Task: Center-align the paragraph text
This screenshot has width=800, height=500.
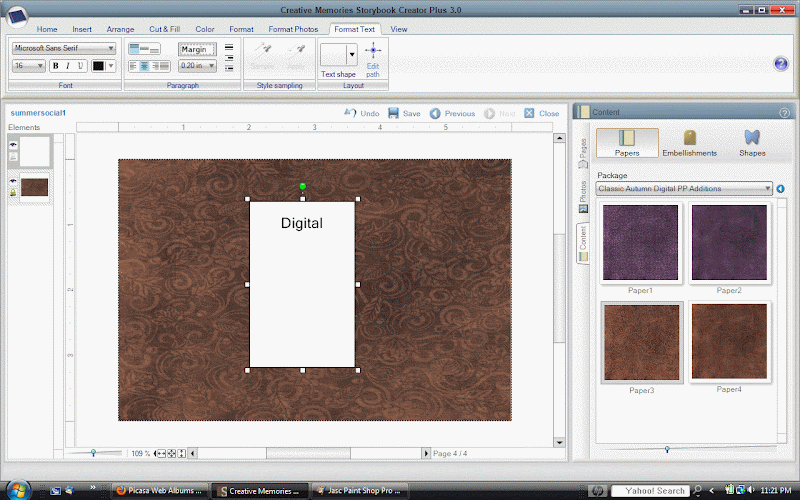Action: coord(146,66)
